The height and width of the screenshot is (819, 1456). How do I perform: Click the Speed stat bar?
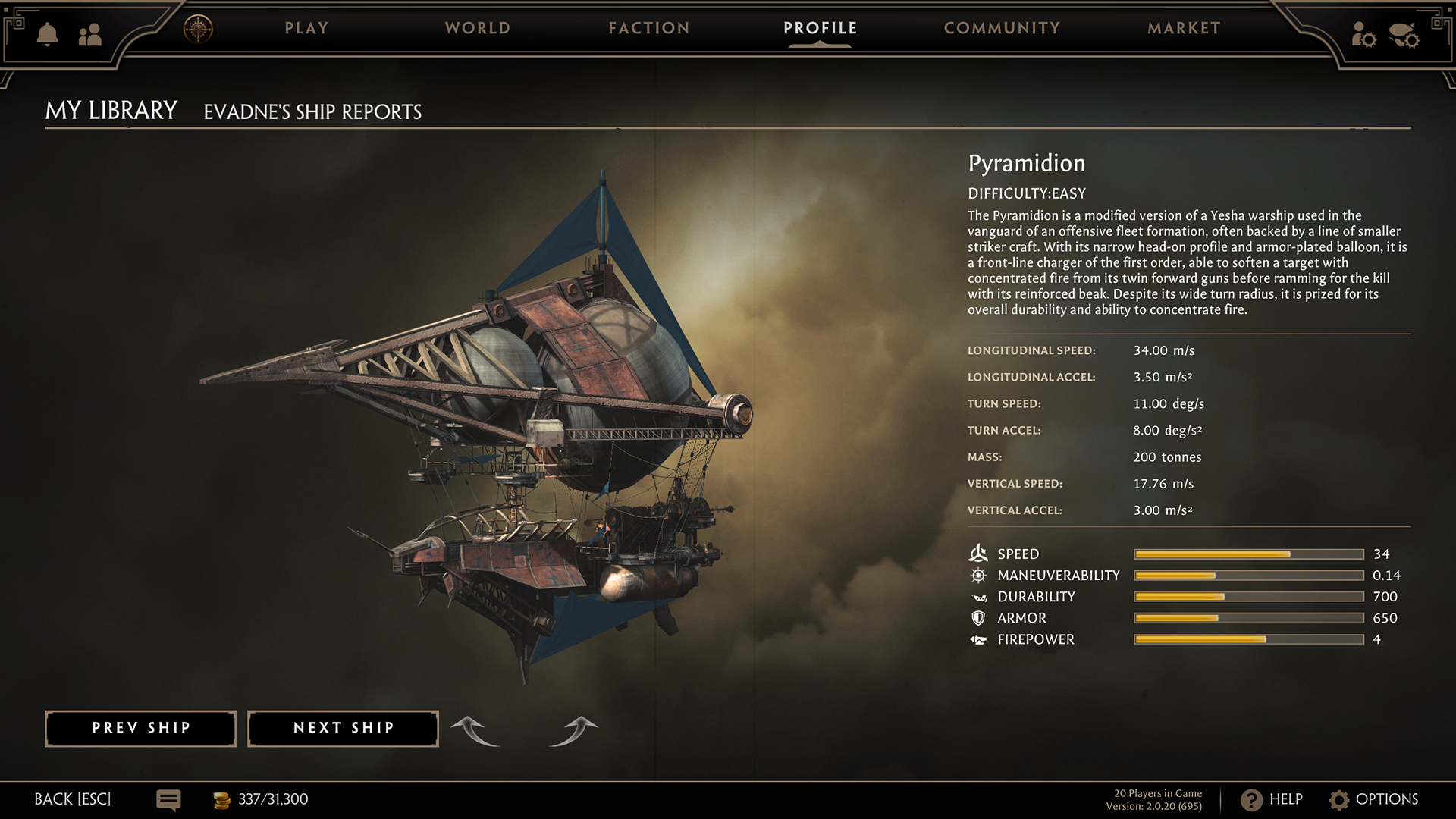coord(1249,554)
